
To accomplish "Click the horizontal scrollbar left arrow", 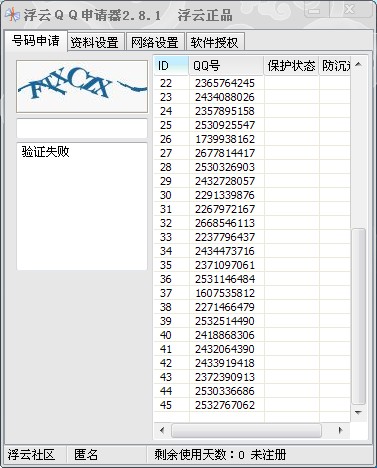I will [162, 430].
